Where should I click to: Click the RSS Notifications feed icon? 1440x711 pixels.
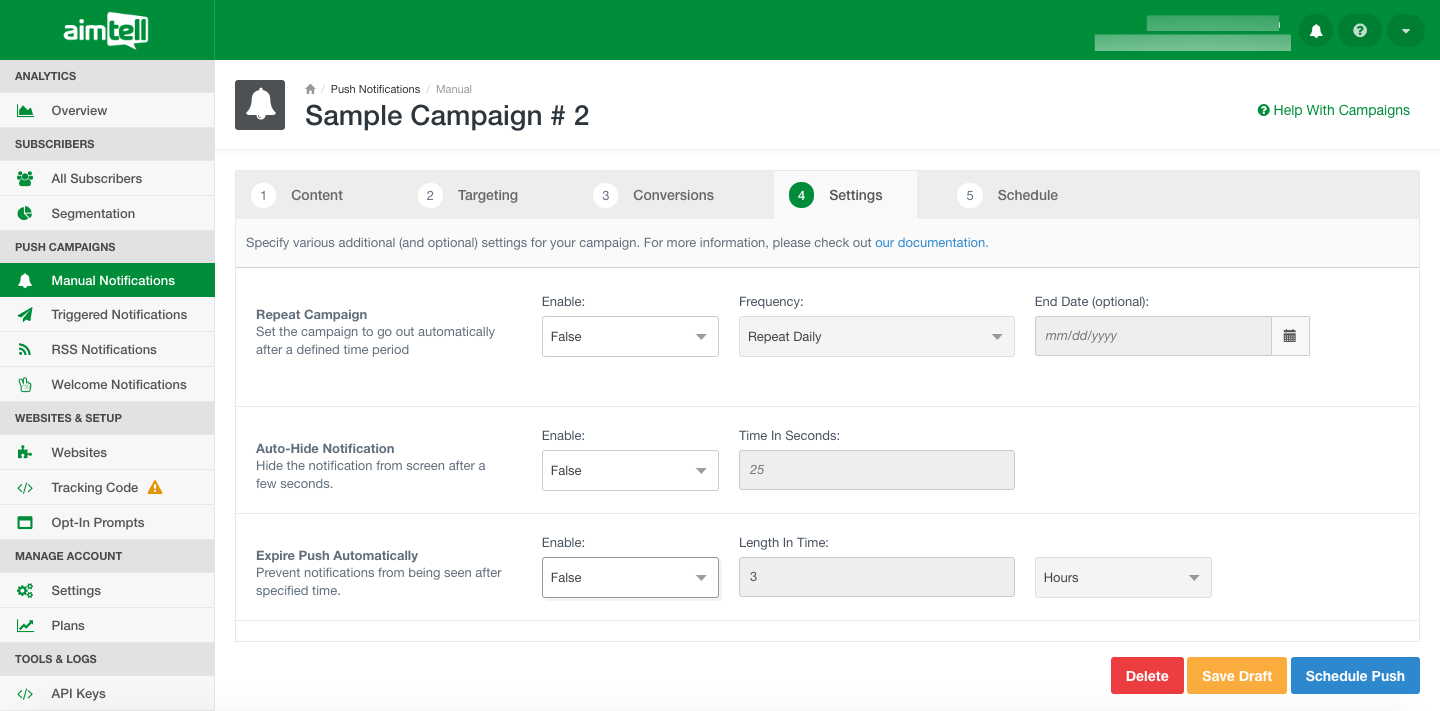click(x=26, y=350)
